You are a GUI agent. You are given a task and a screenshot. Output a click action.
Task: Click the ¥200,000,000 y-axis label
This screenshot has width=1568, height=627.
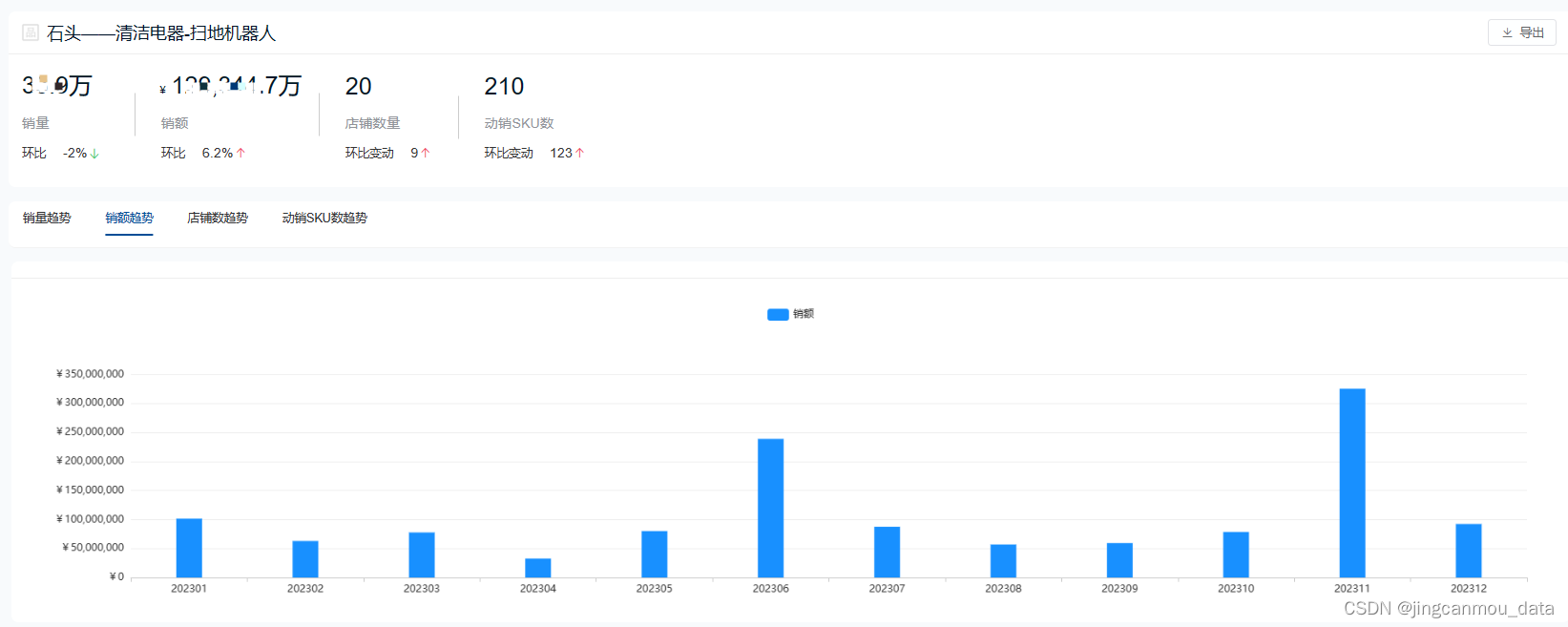(x=90, y=461)
